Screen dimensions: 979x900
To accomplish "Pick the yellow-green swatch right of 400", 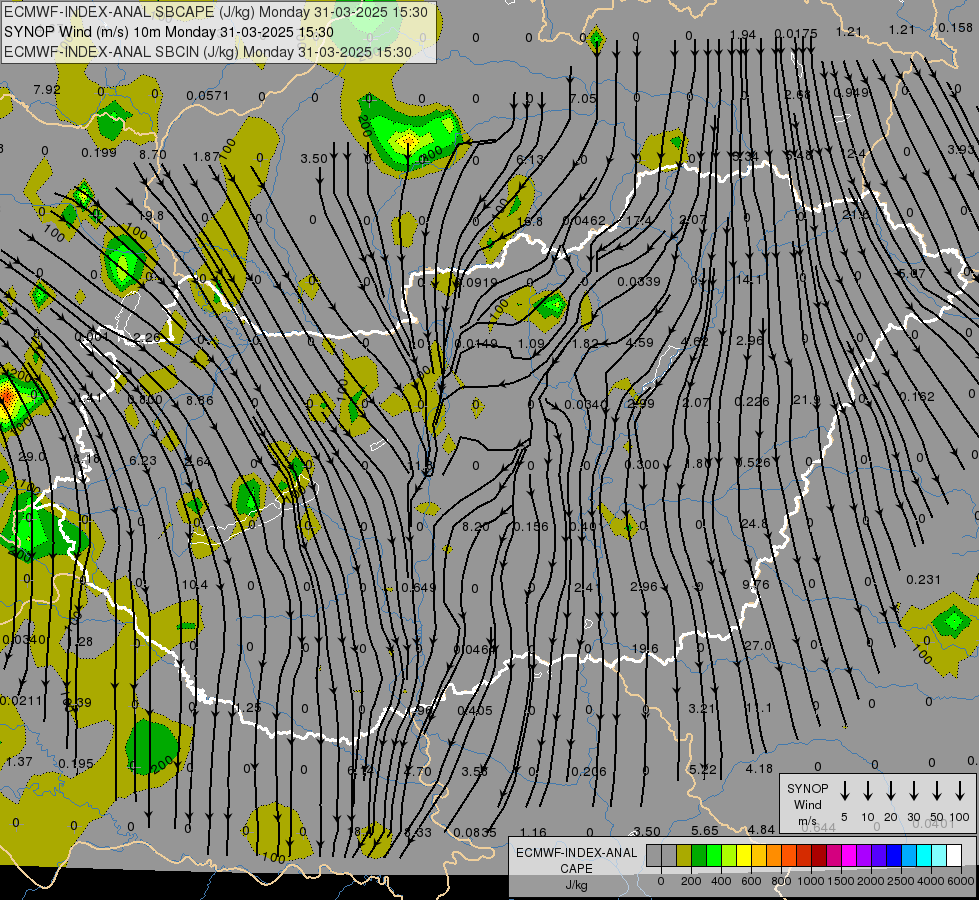I will pos(729,855).
